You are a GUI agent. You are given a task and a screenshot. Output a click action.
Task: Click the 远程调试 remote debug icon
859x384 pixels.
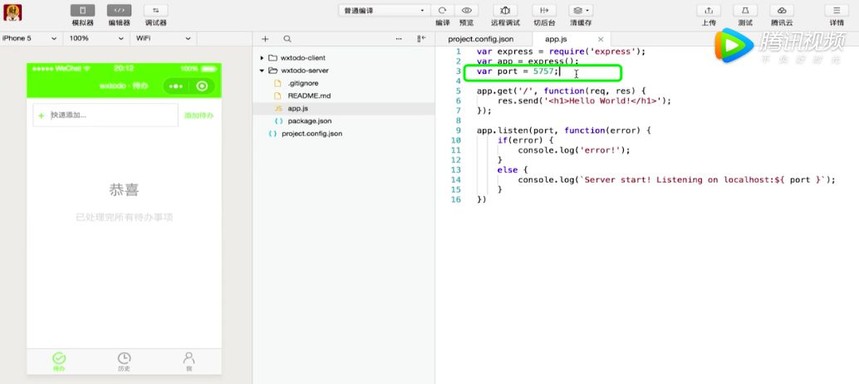(505, 10)
